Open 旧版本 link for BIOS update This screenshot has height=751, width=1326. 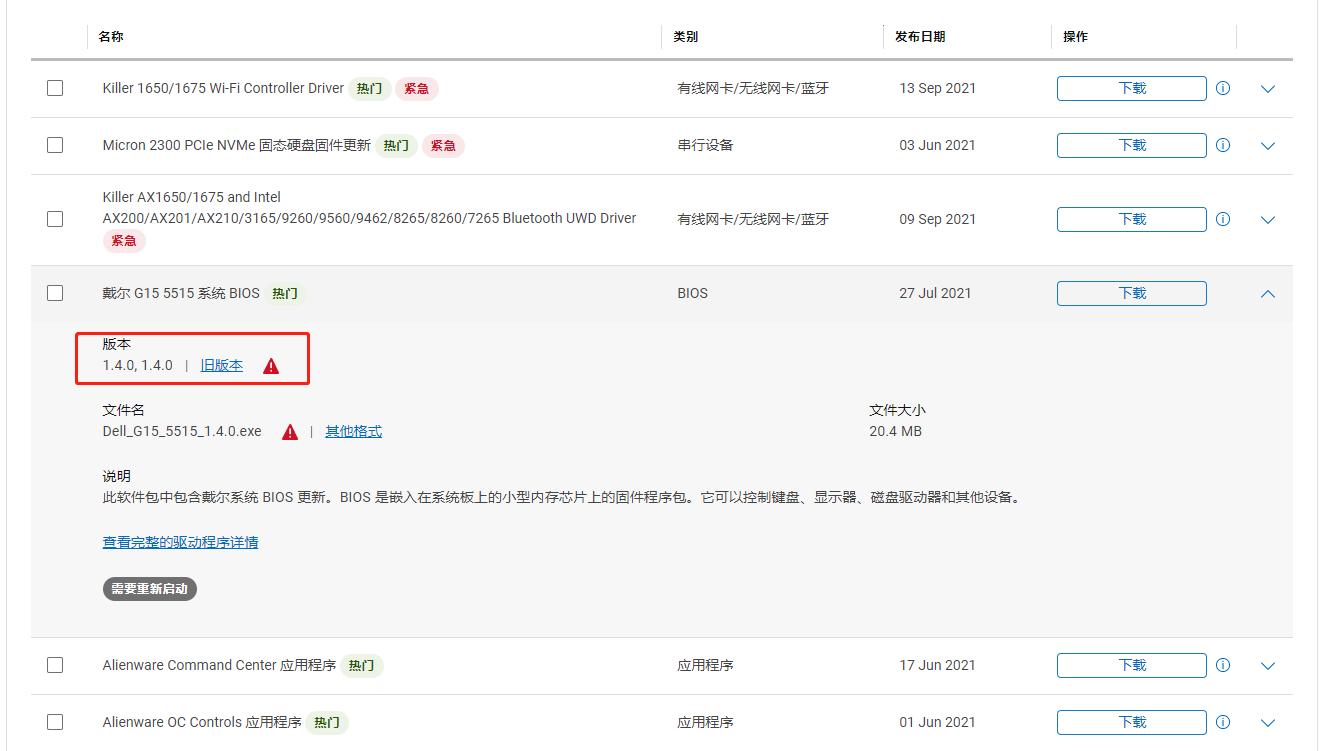point(221,365)
